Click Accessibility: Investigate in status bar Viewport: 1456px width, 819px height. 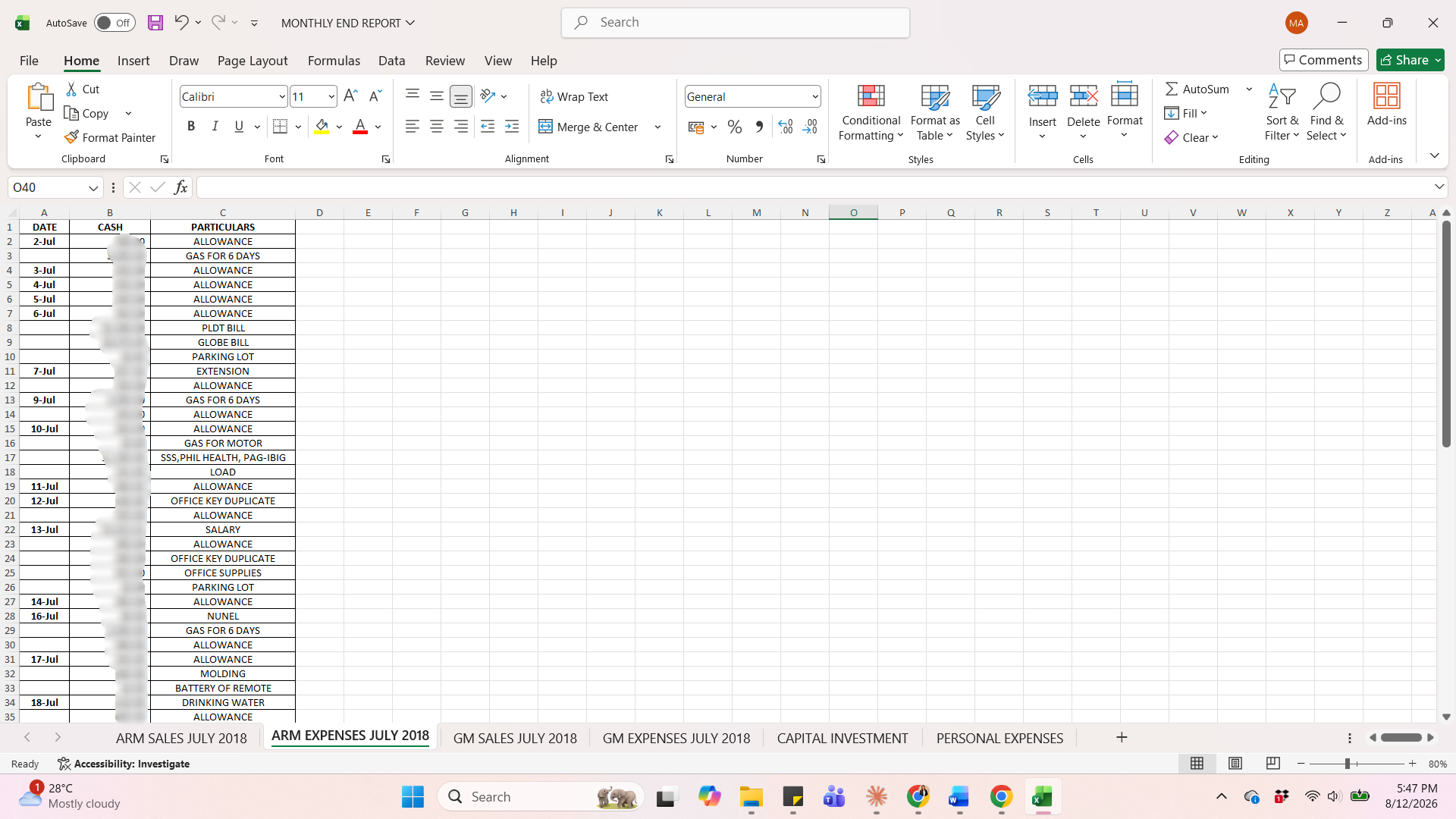point(124,764)
